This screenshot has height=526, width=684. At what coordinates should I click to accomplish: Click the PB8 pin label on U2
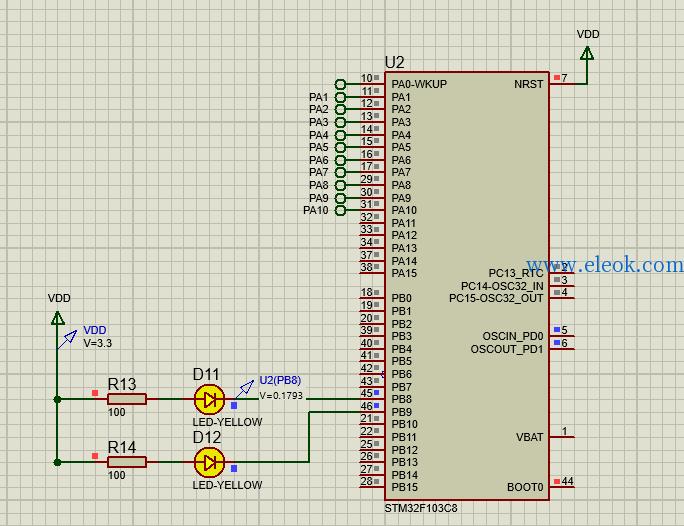pos(401,399)
